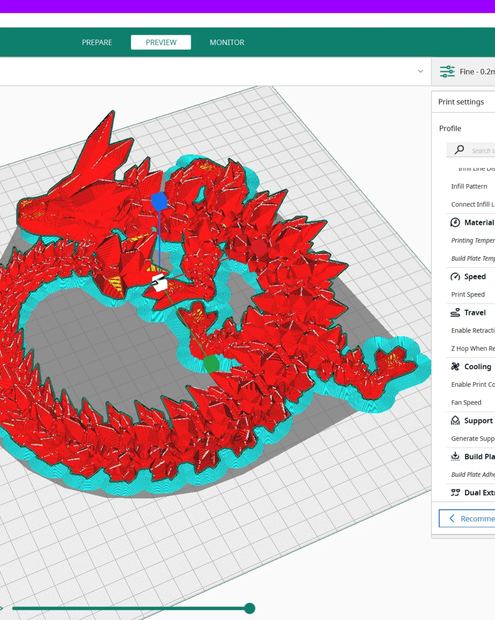The image size is (495, 620).
Task: Click the Material category icon
Action: coord(455,222)
